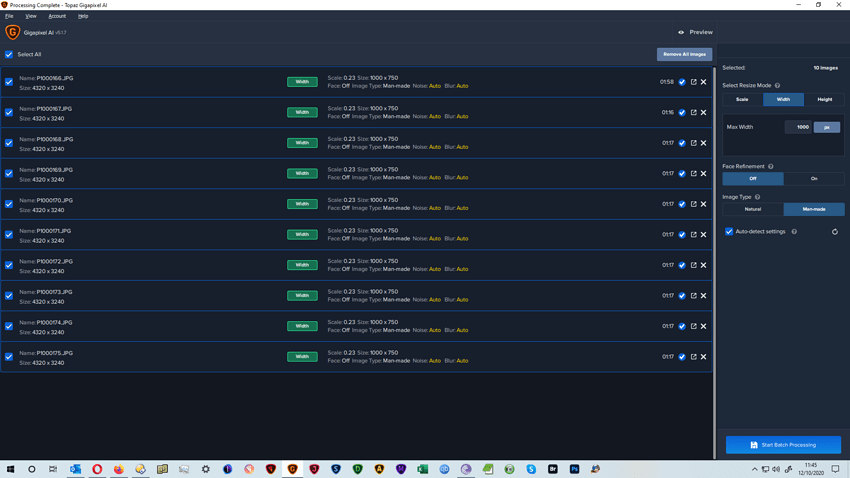The image size is (850, 478).
Task: Click the Max Width input field
Action: point(798,127)
